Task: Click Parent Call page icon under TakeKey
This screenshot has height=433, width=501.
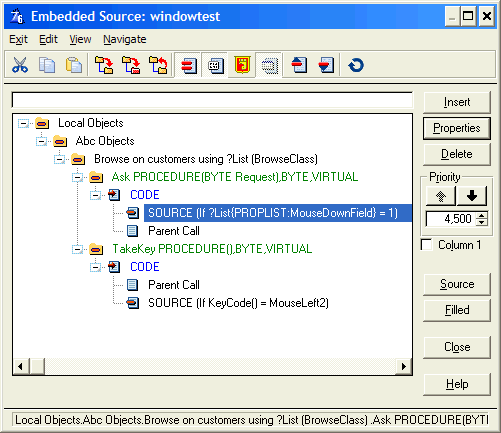Action: [132, 285]
